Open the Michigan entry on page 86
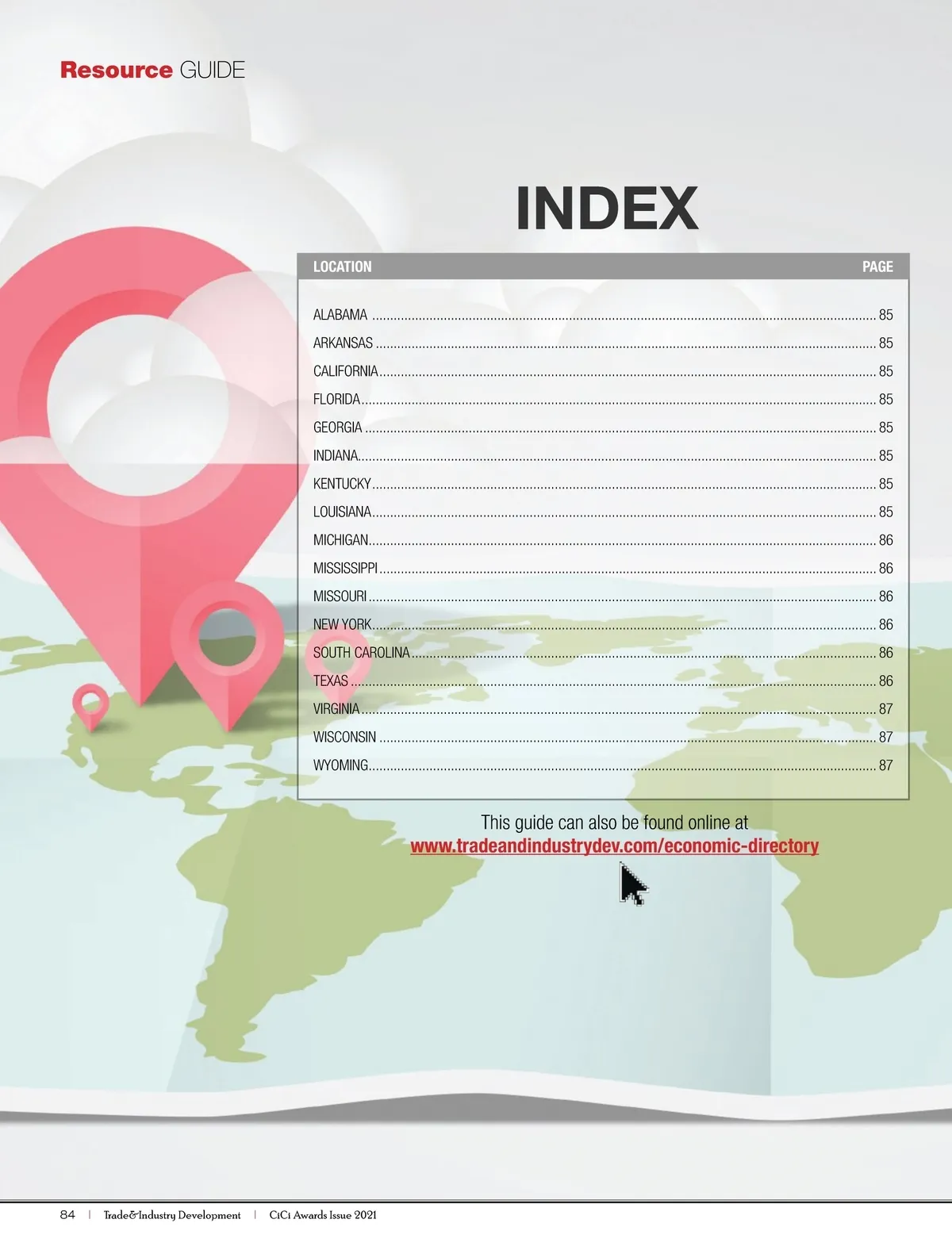This screenshot has width=952, height=1250. (341, 540)
